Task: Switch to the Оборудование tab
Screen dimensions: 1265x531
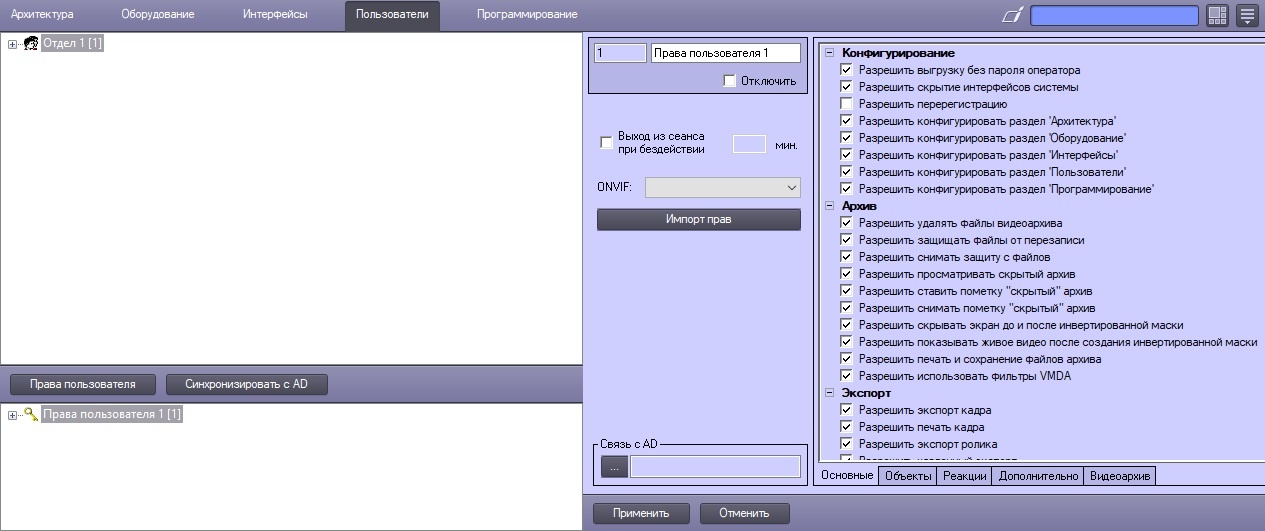Action: [x=157, y=15]
